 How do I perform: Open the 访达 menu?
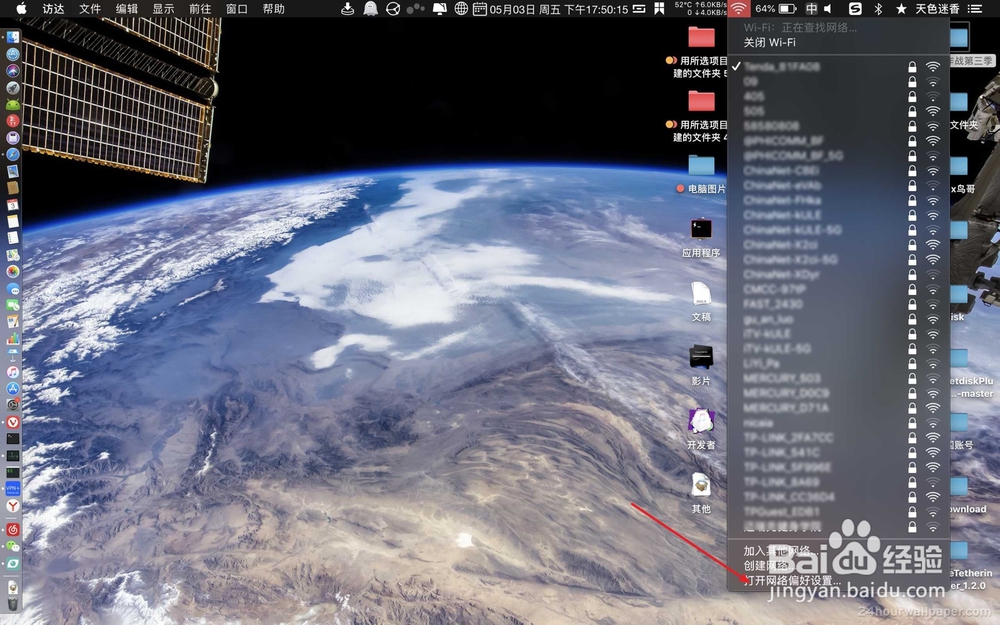click(54, 8)
